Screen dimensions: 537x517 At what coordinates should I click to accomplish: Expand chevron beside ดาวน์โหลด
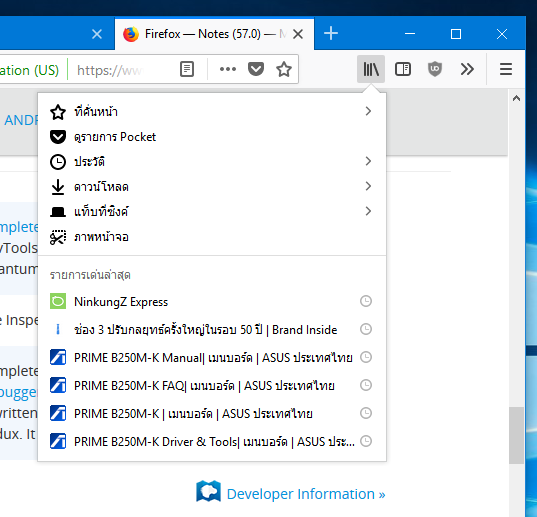pos(368,186)
